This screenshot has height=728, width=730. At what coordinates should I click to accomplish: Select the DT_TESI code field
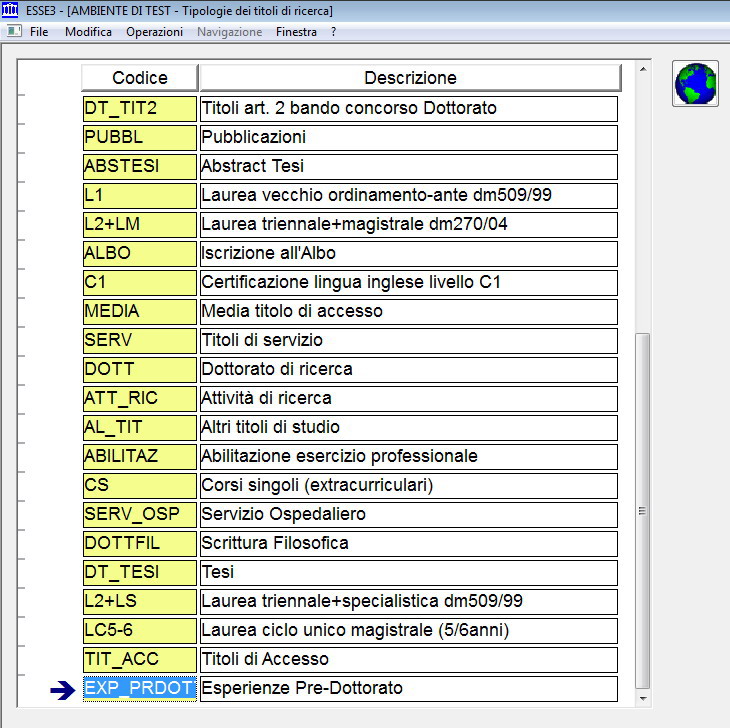140,573
